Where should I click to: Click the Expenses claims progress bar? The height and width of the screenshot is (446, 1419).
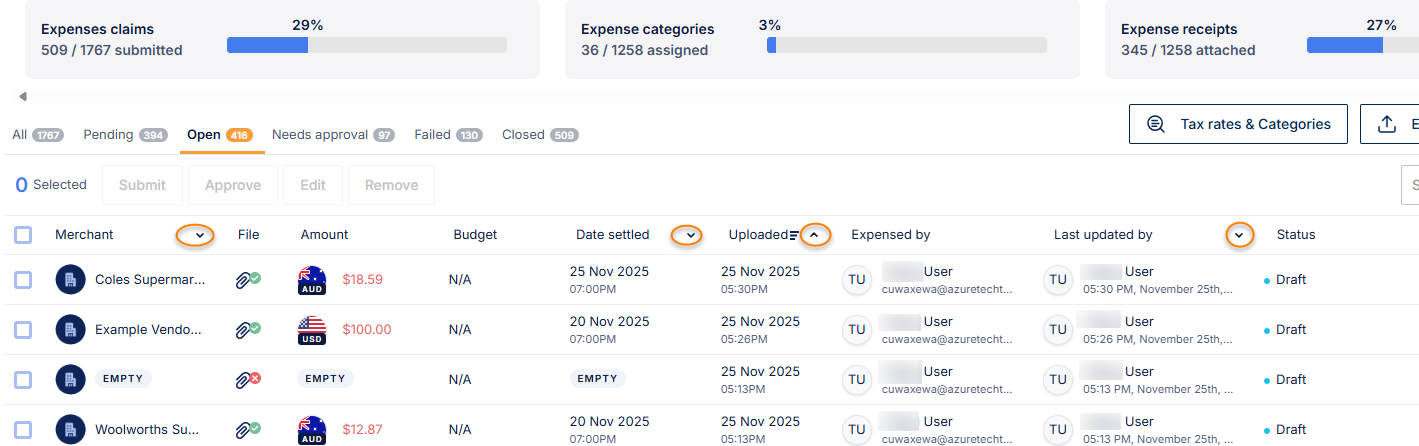366,45
